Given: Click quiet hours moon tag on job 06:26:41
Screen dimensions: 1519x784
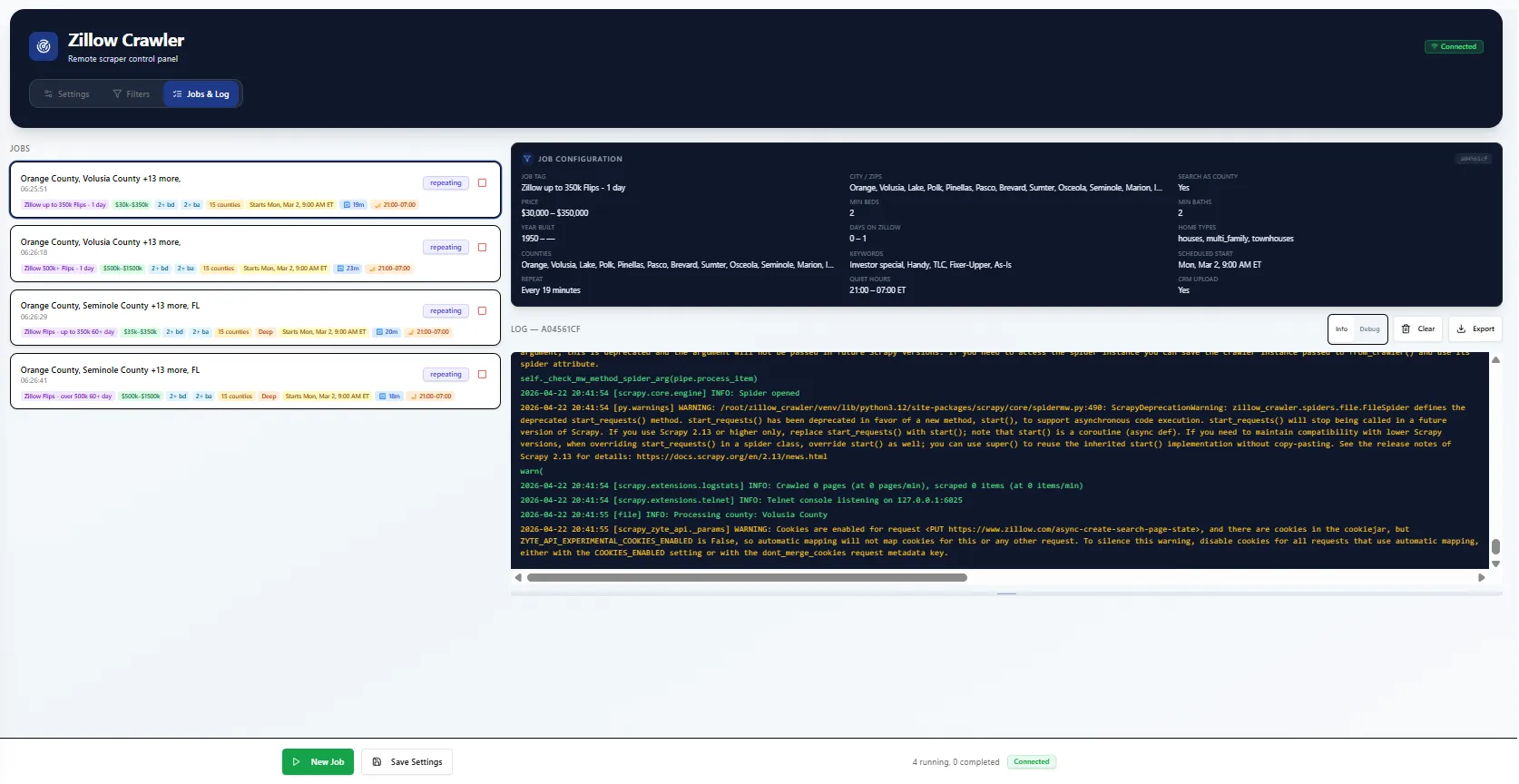Looking at the screenshot, I should click(x=431, y=397).
